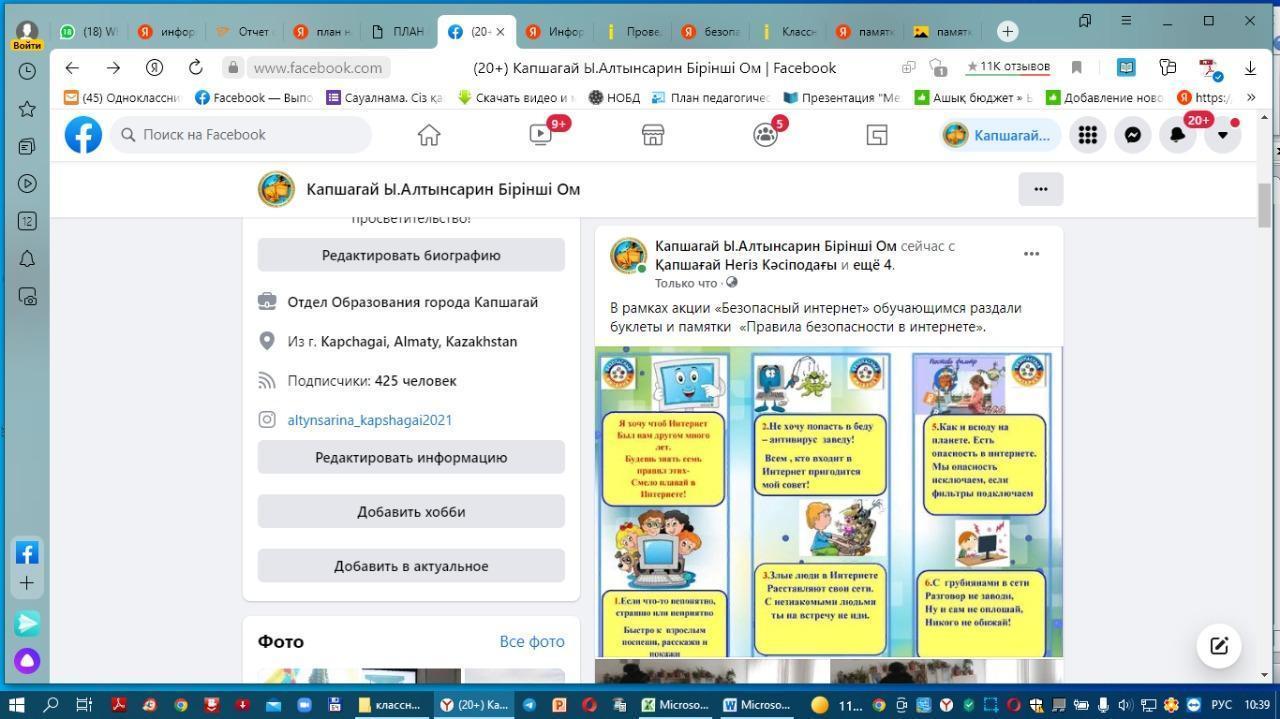Open page header three-dot menu
The height and width of the screenshot is (719, 1280).
click(1040, 189)
